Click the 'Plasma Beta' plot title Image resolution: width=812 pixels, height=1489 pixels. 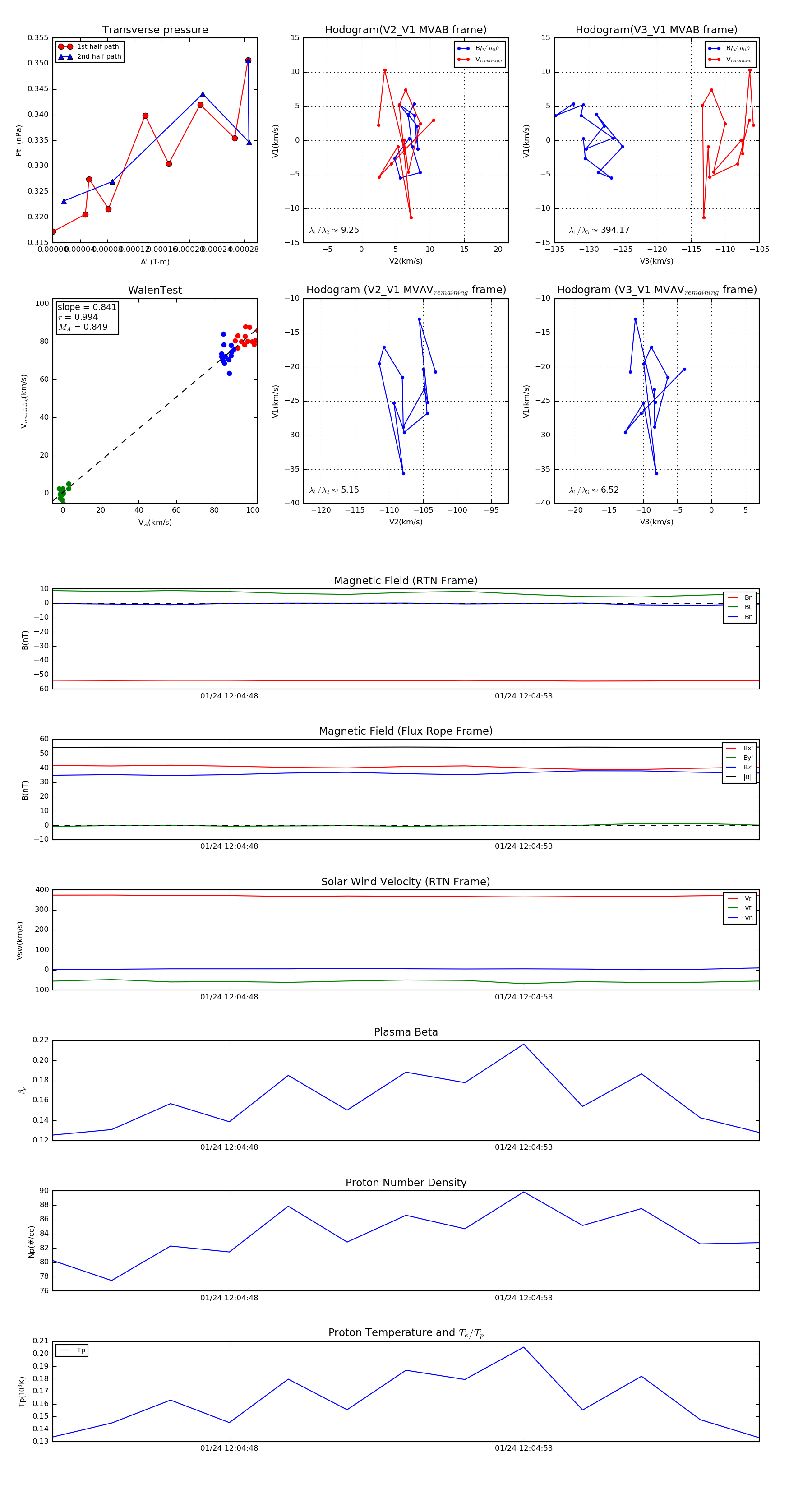coord(406,1032)
